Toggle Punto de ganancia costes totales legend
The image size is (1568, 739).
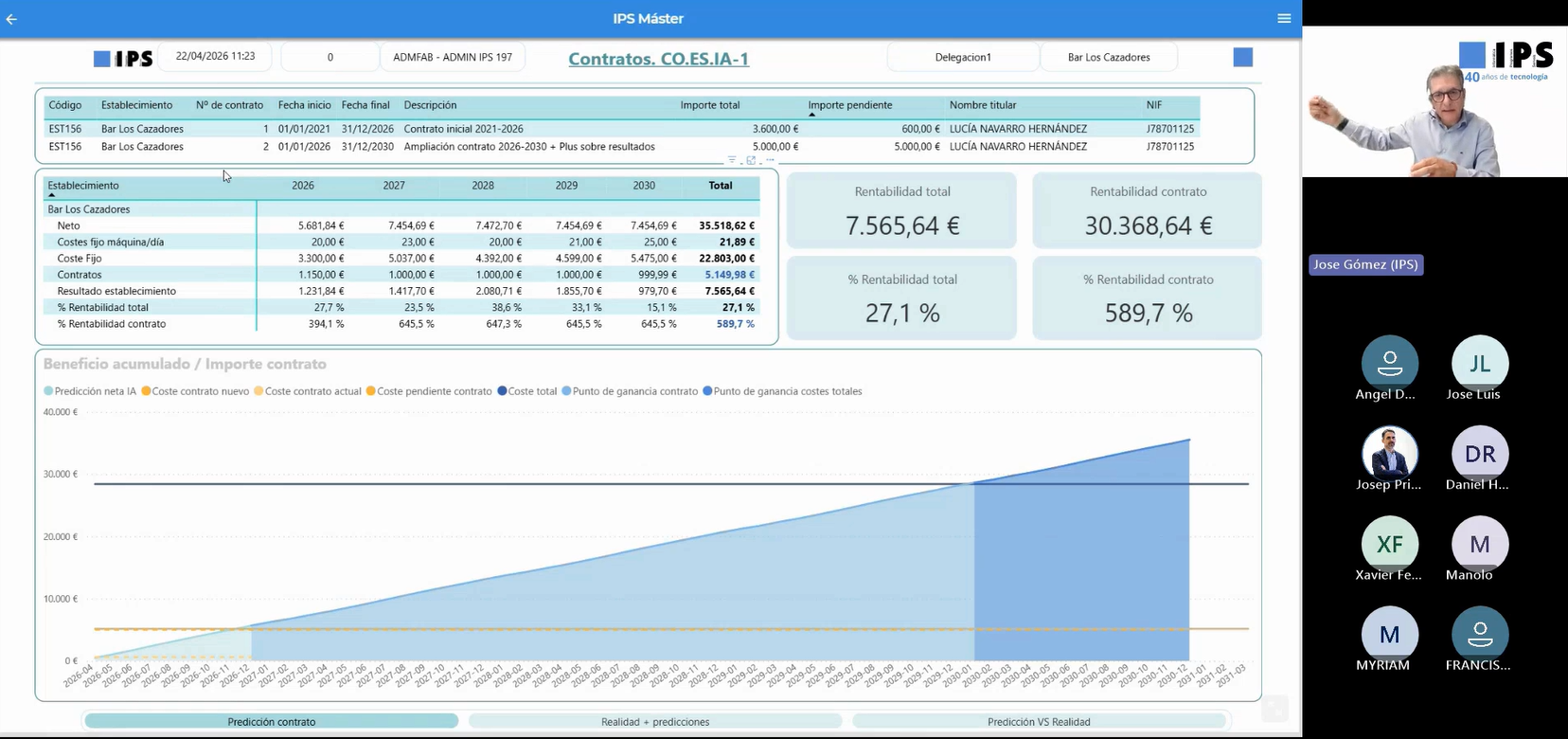click(782, 391)
